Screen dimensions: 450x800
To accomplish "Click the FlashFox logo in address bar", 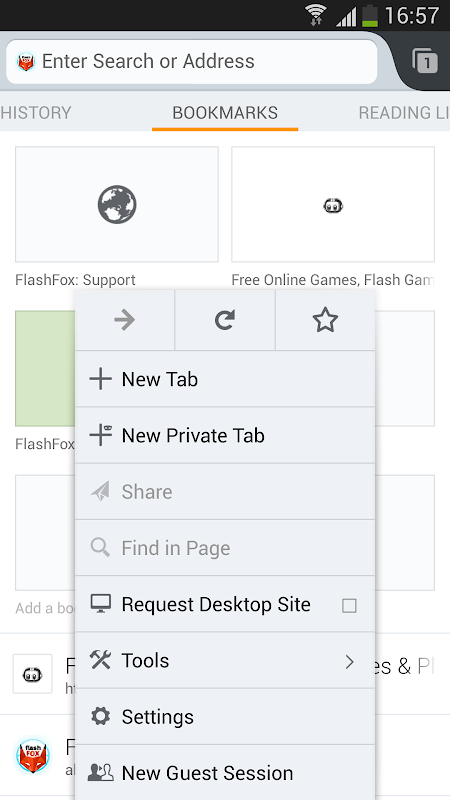I will 26,61.
